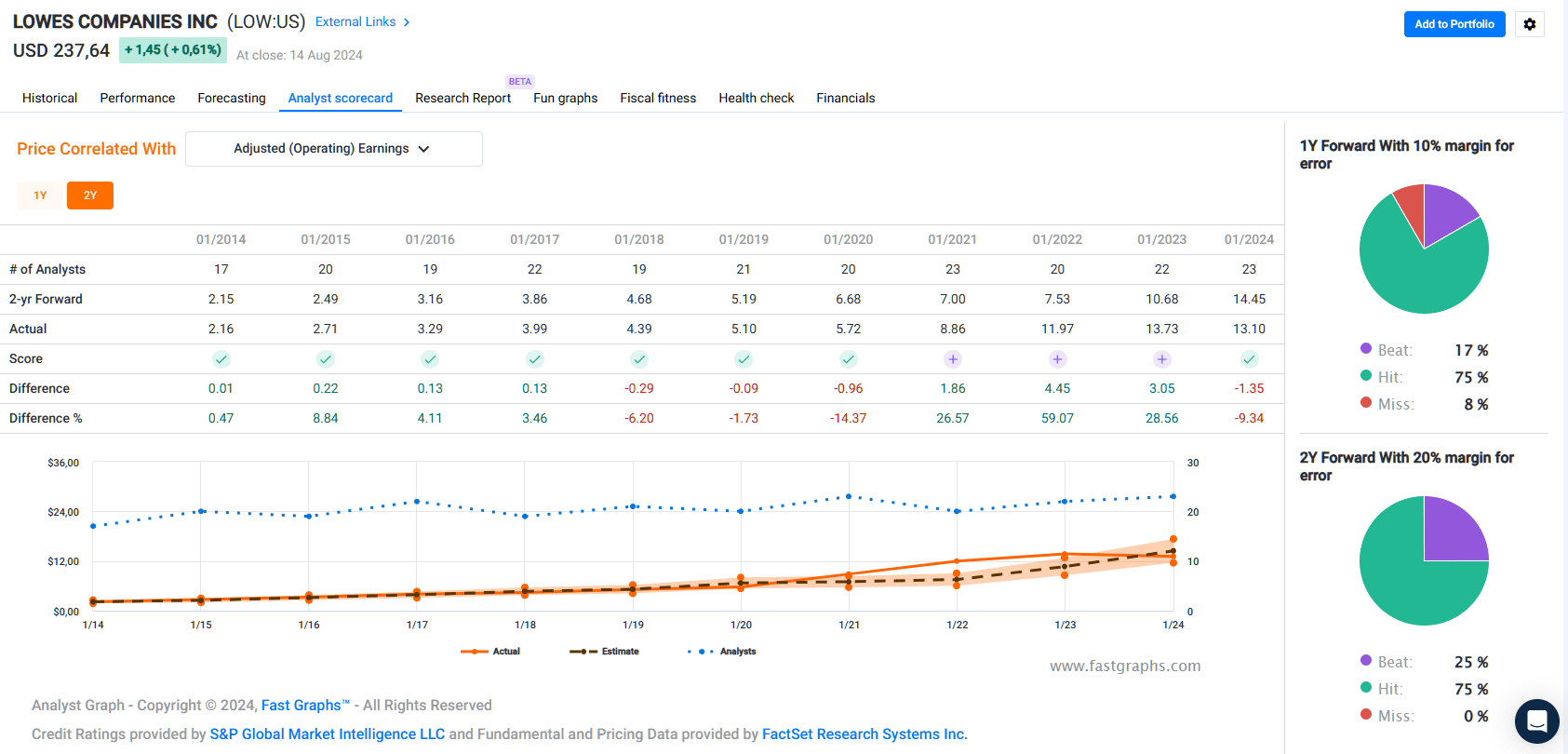Click the 01/2018 score checkmark icon
This screenshot has width=1568, height=754.
638,359
